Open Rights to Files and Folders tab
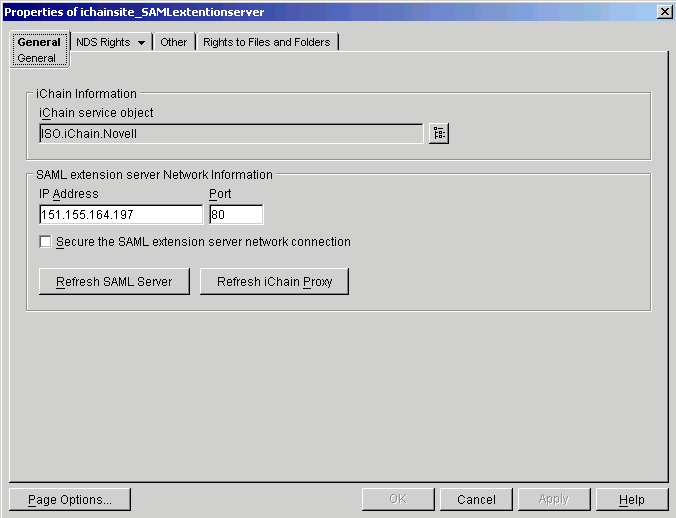This screenshot has width=676, height=518. point(267,42)
